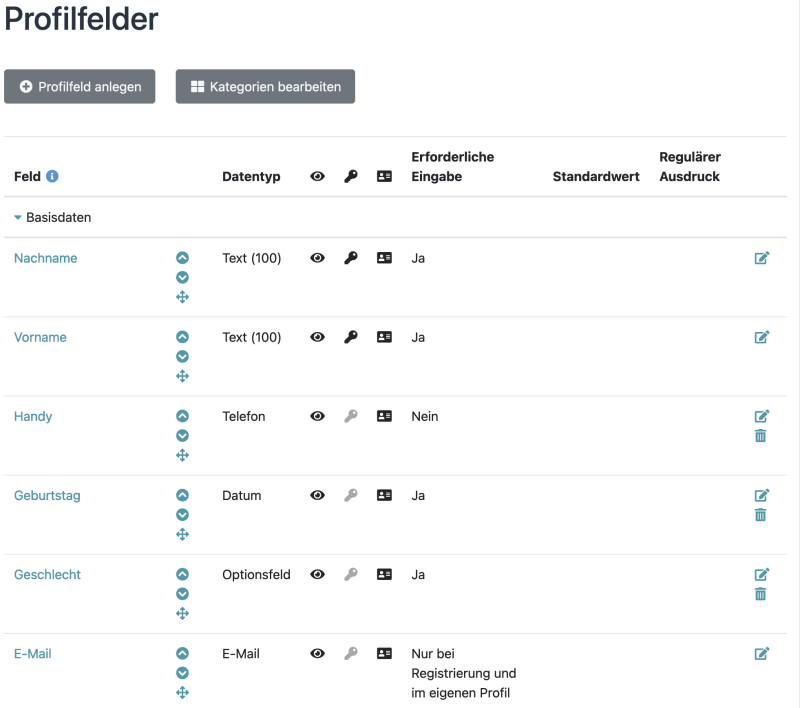The image size is (800, 708).
Task: Move Geburtstag down with the arrow icon
Action: tap(183, 514)
